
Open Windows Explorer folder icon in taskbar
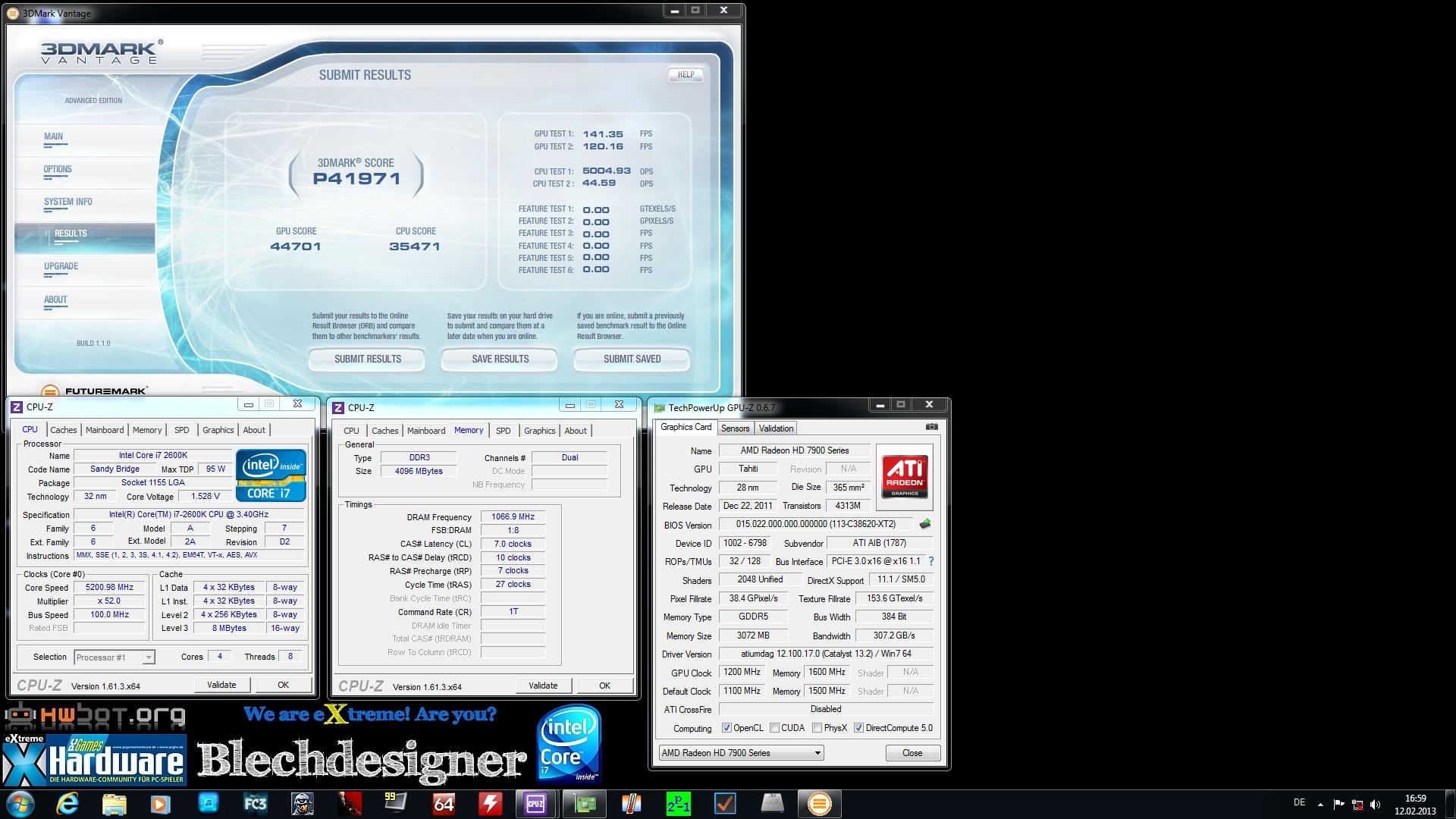pyautogui.click(x=115, y=804)
